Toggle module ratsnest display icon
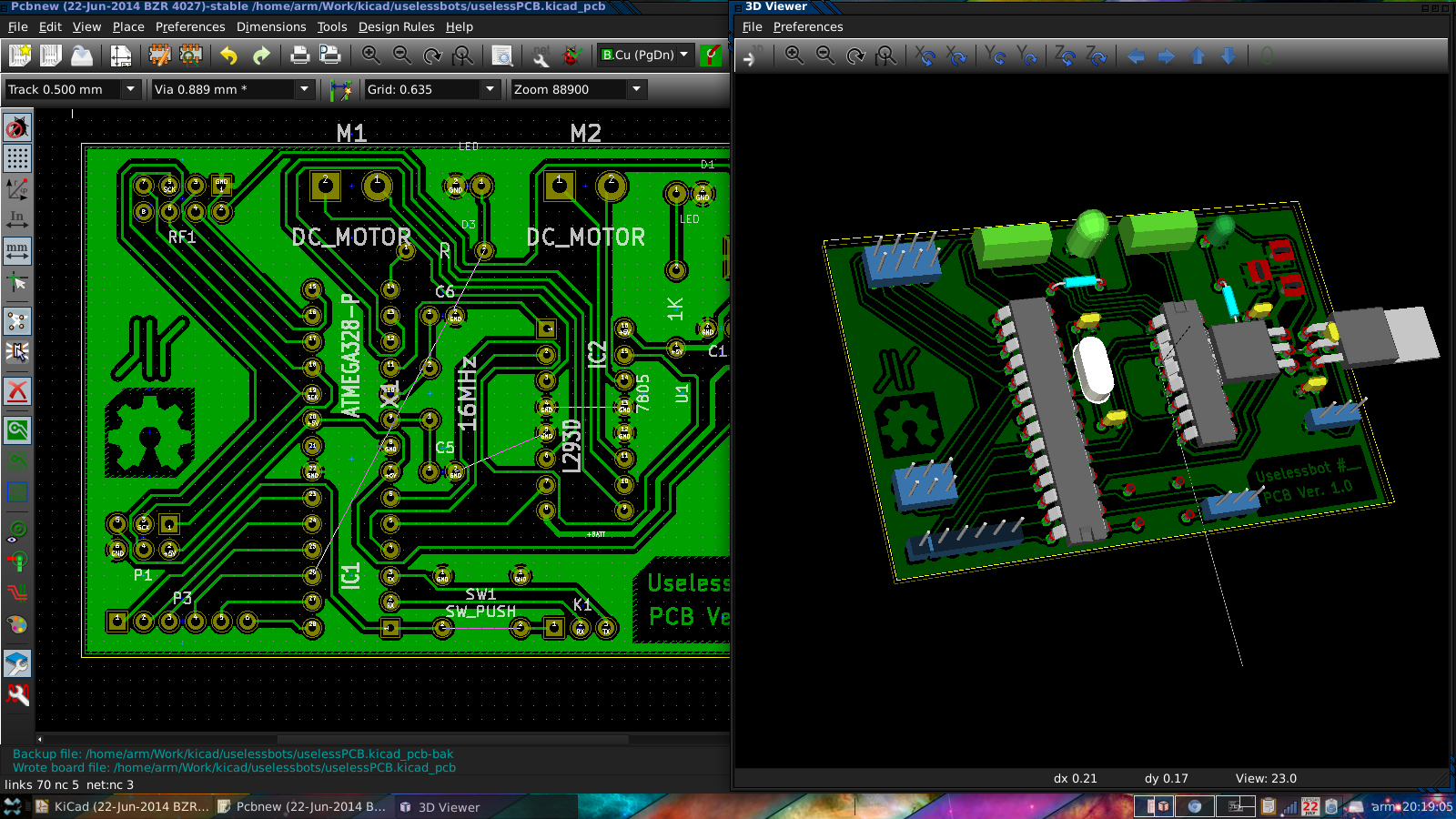Image resolution: width=1456 pixels, height=819 pixels. 17,352
